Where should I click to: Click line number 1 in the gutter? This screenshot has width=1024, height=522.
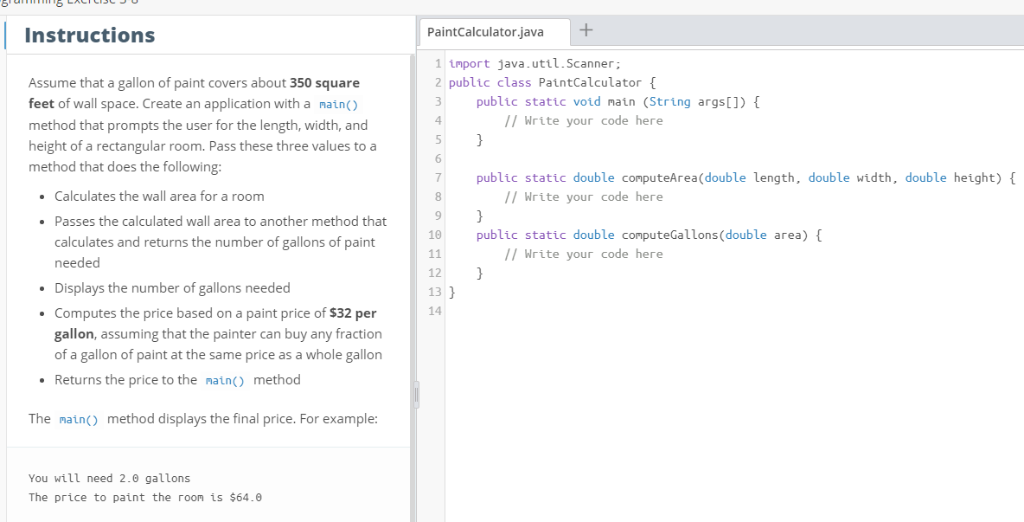[439, 64]
